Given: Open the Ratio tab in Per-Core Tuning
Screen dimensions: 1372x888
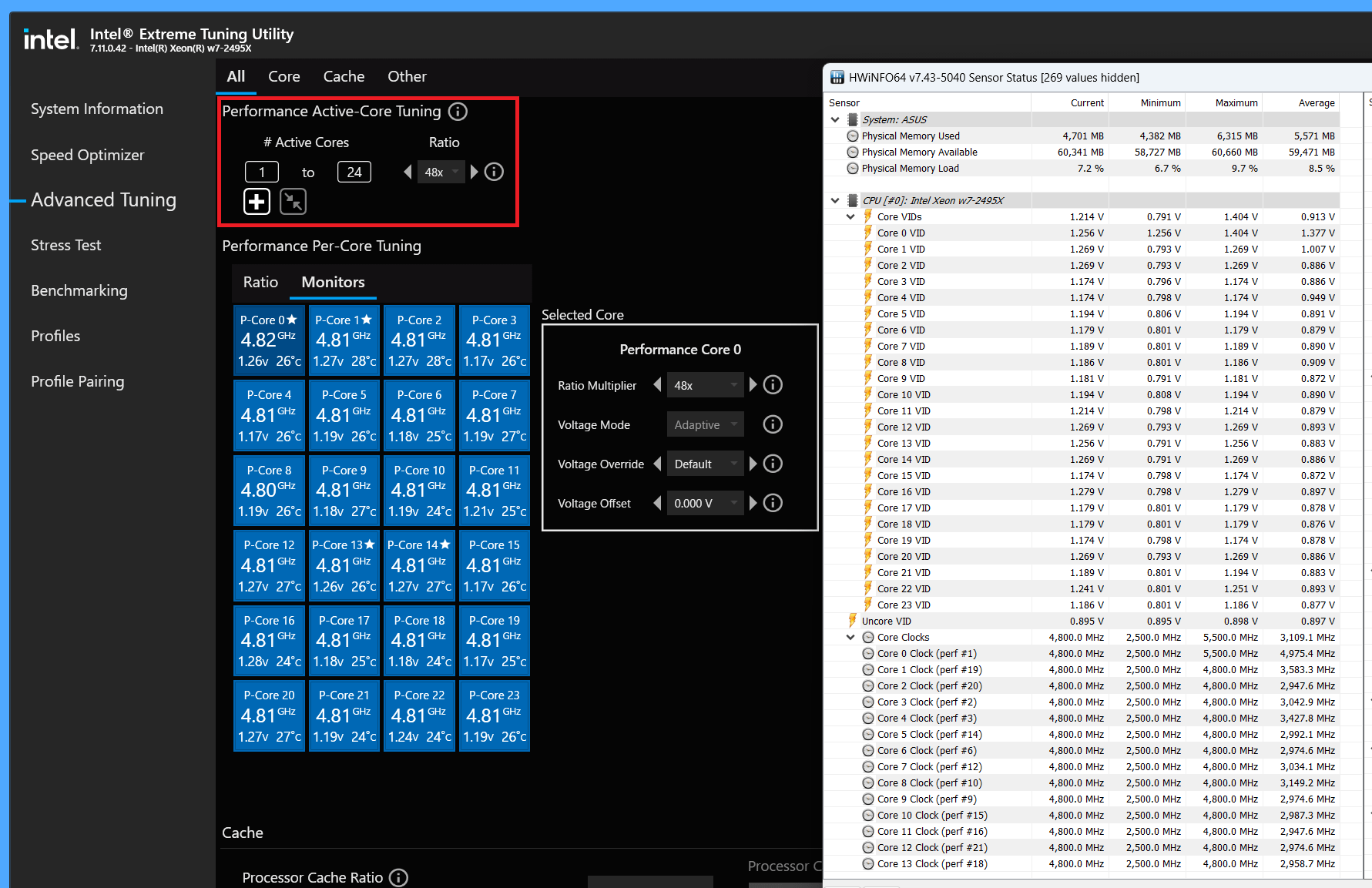Looking at the screenshot, I should point(260,282).
